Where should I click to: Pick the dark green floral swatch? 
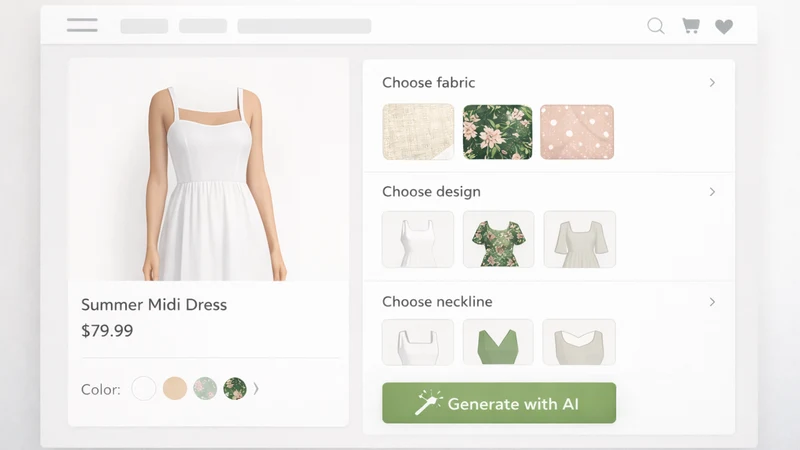235,389
